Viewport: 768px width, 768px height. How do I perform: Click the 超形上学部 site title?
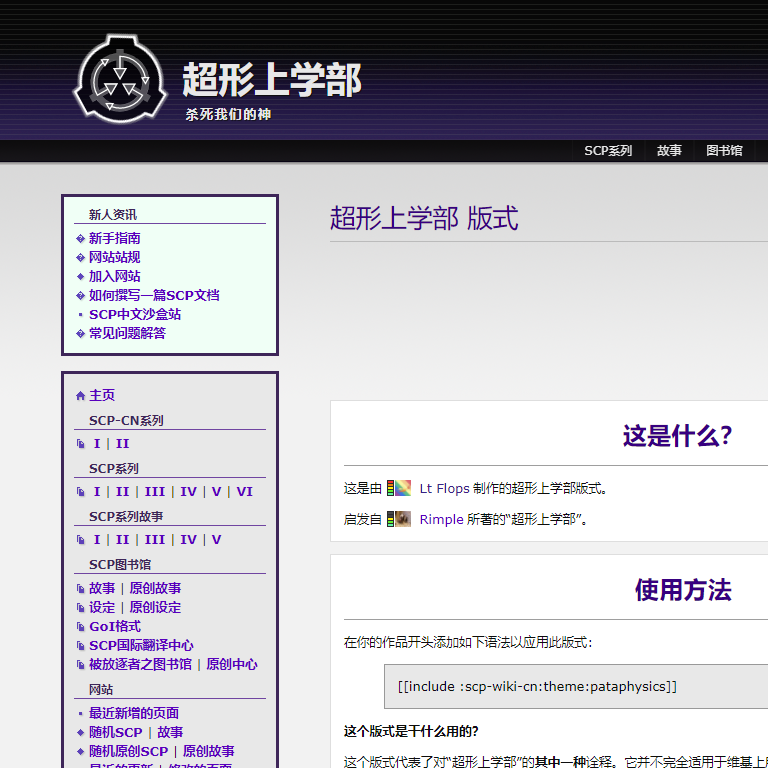[271, 80]
